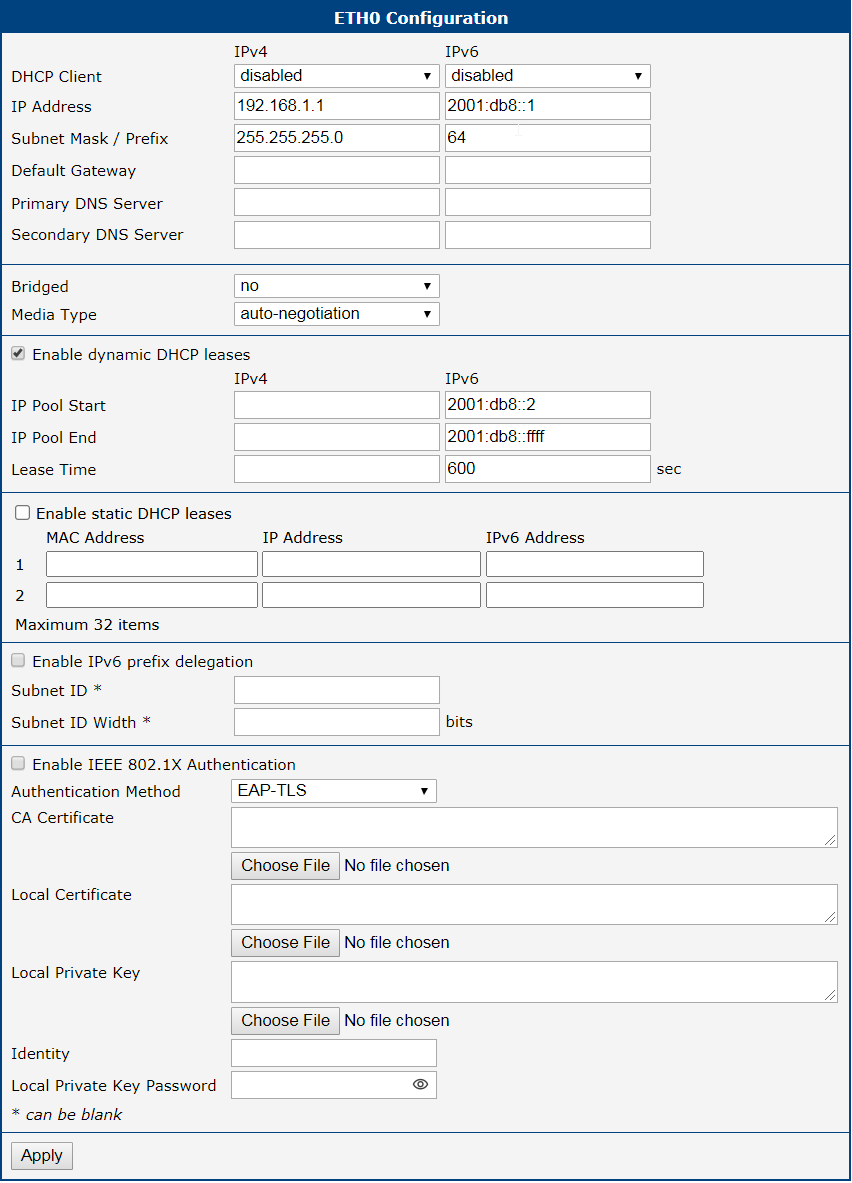Image resolution: width=852 pixels, height=1183 pixels.
Task: Focus the IPv6 Default Gateway field
Action: pos(548,170)
